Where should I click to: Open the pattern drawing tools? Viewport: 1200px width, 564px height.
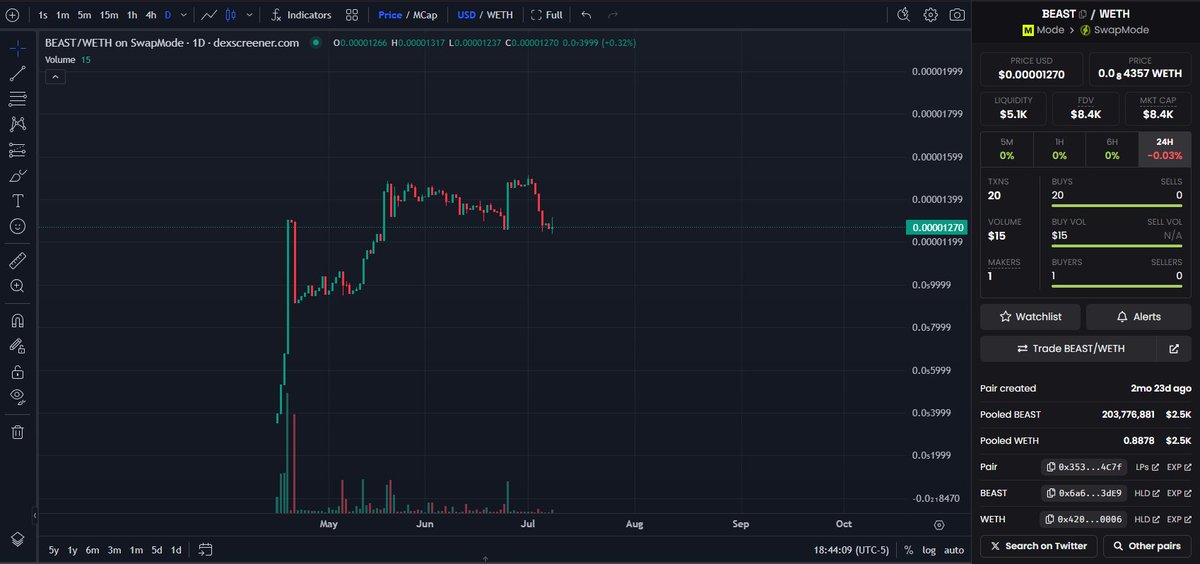point(17,124)
